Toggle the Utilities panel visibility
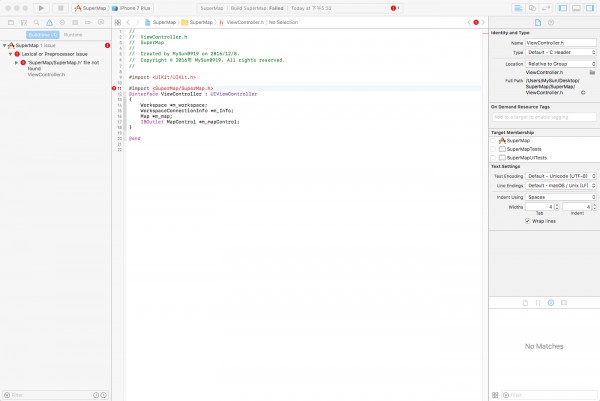Image resolution: width=600 pixels, height=401 pixels. (590, 8)
